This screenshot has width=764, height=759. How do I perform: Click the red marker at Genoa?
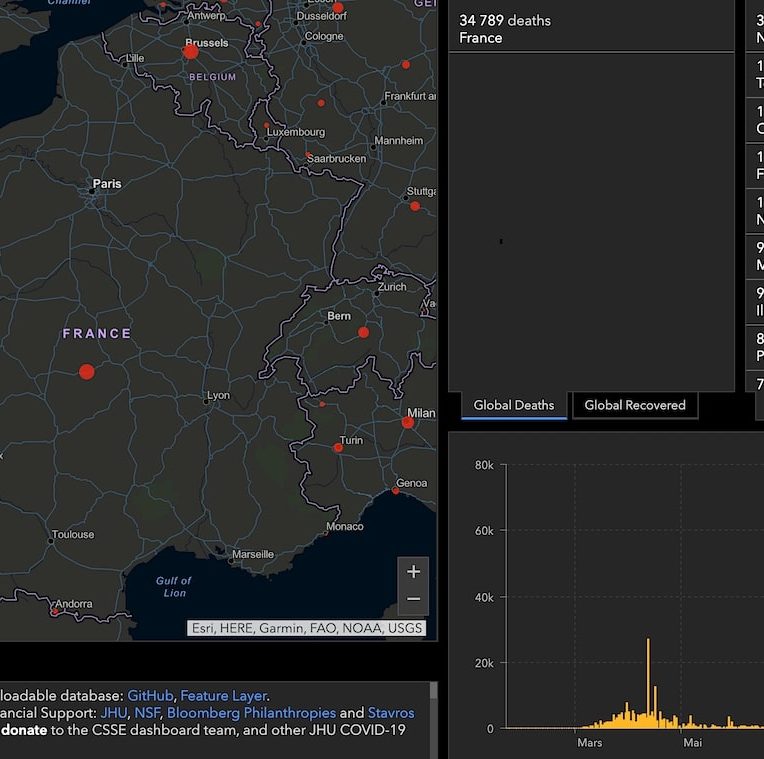click(x=396, y=491)
